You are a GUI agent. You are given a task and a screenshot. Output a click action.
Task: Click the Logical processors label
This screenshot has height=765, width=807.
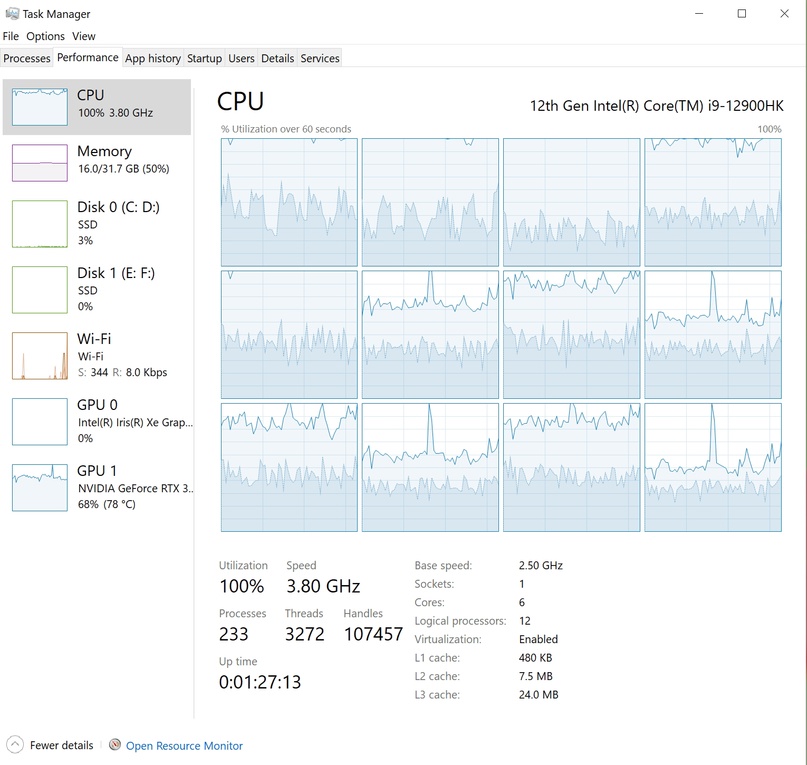click(460, 621)
